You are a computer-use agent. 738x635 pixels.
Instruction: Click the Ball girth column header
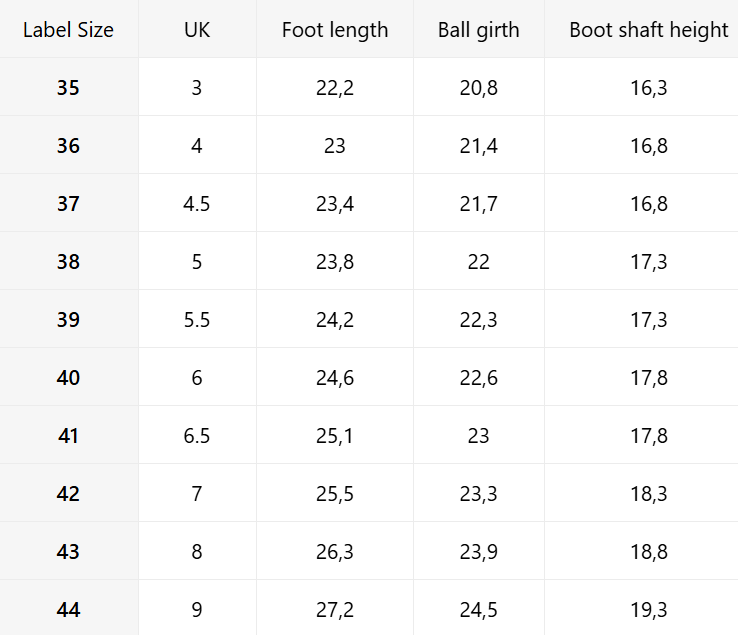click(x=478, y=30)
